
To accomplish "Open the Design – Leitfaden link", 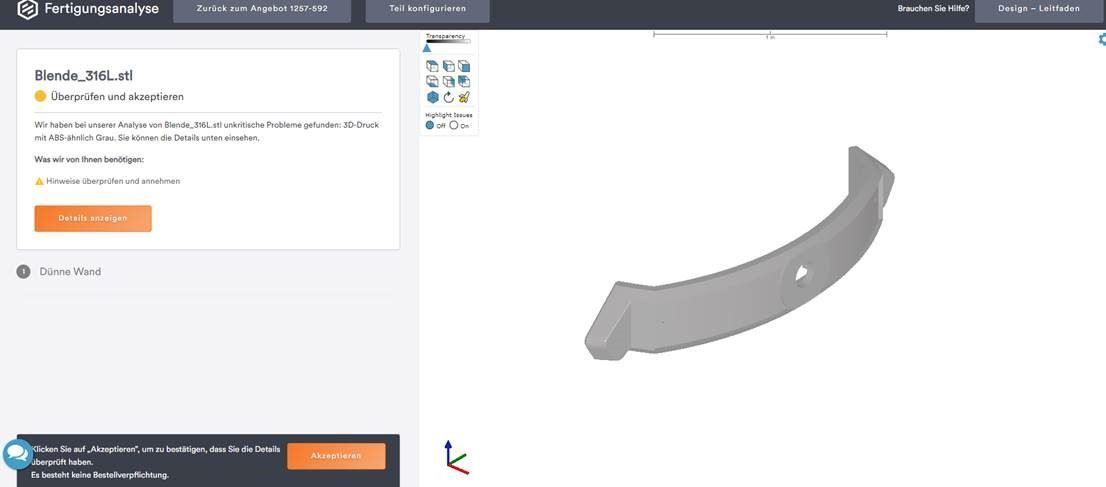I will (1038, 9).
